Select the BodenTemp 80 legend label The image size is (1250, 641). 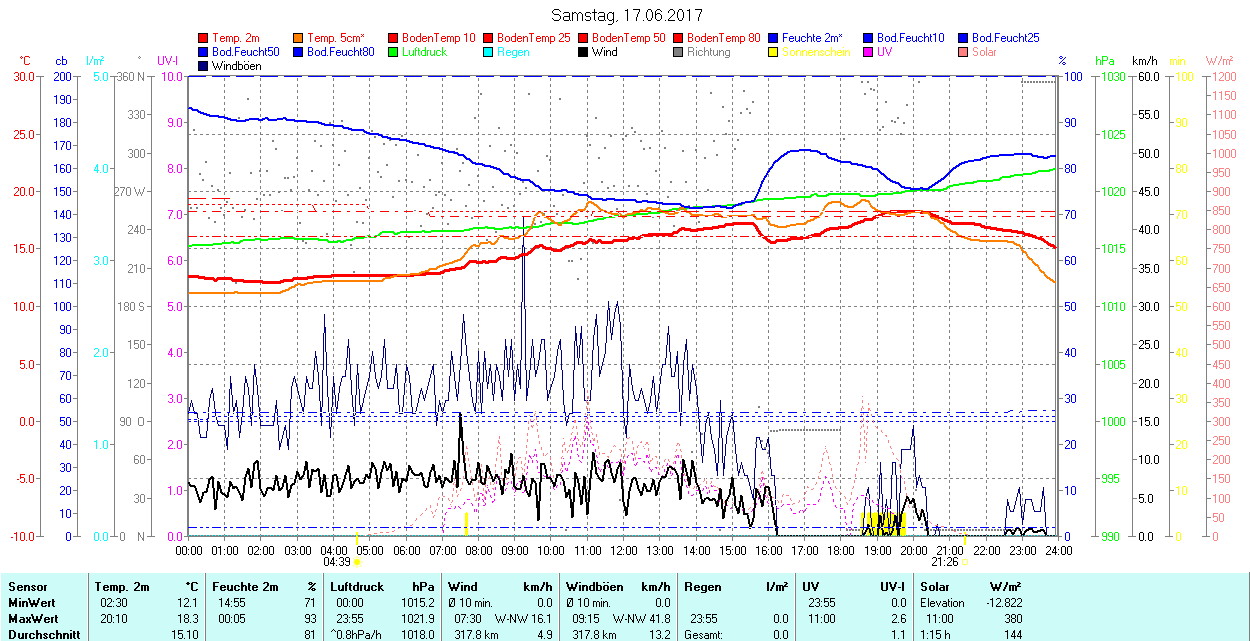[x=725, y=38]
